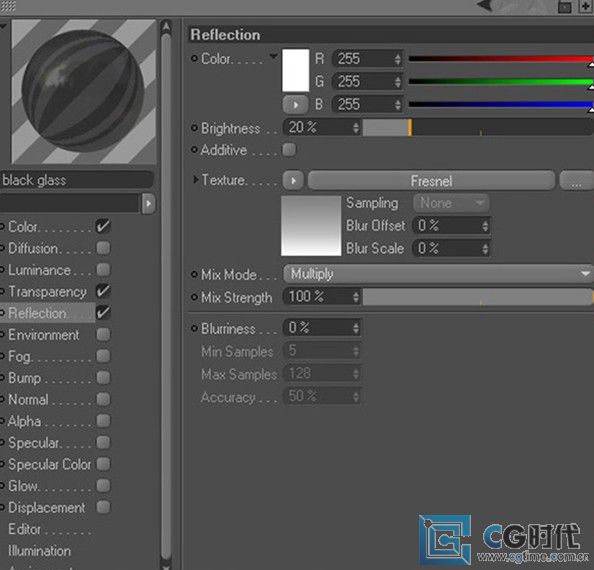This screenshot has height=570, width=594.
Task: Click the red R color slider
Action: (x=501, y=59)
